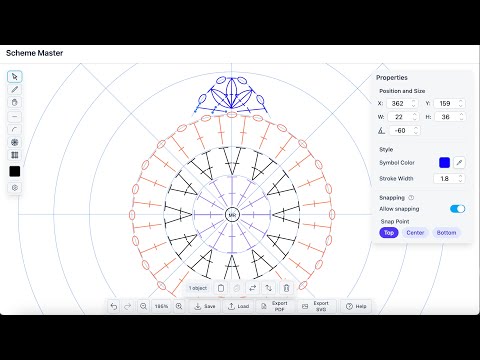Select the arrow pointer tool

[x=15, y=77]
